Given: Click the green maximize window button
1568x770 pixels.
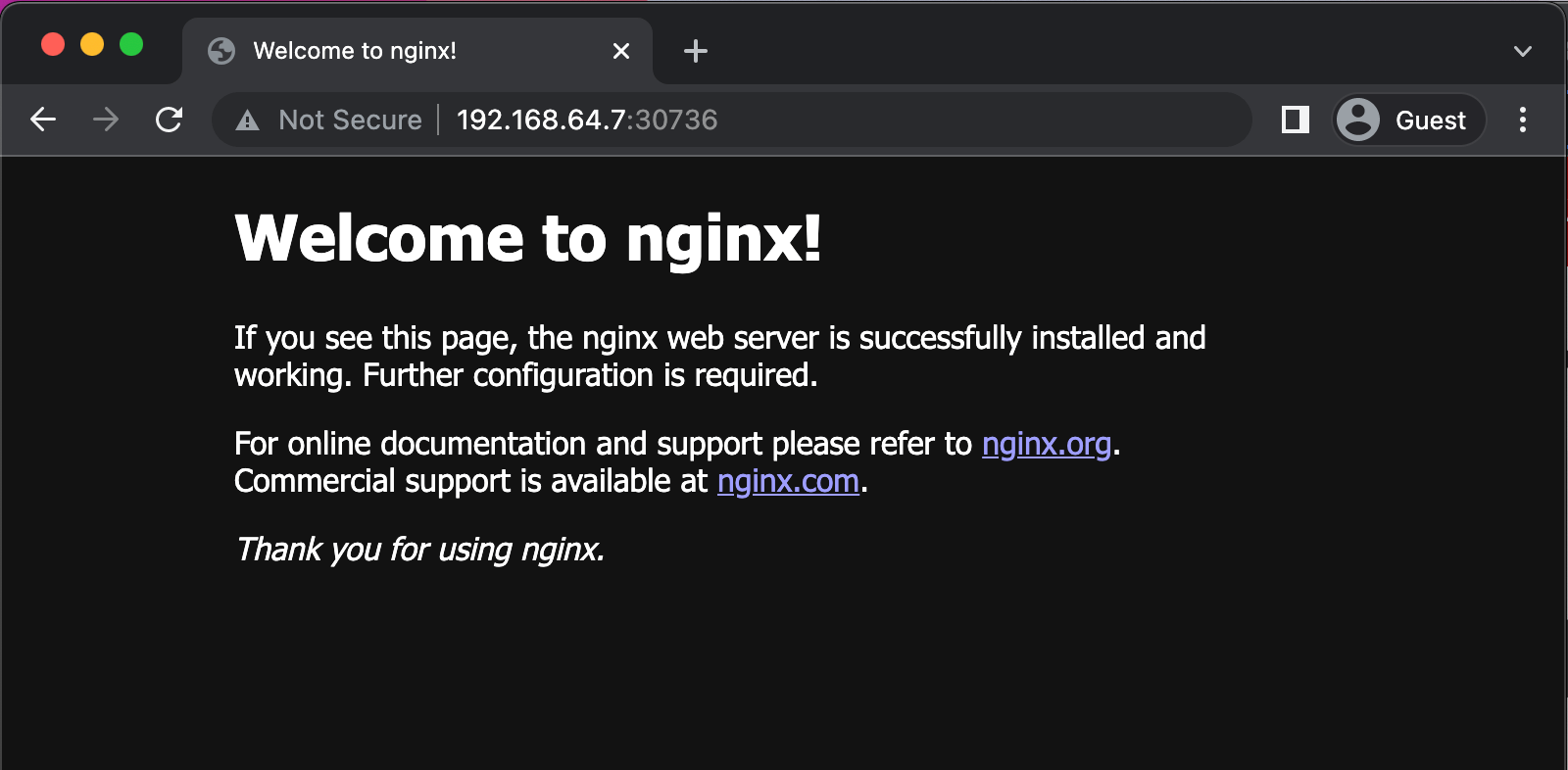Looking at the screenshot, I should click(x=131, y=44).
